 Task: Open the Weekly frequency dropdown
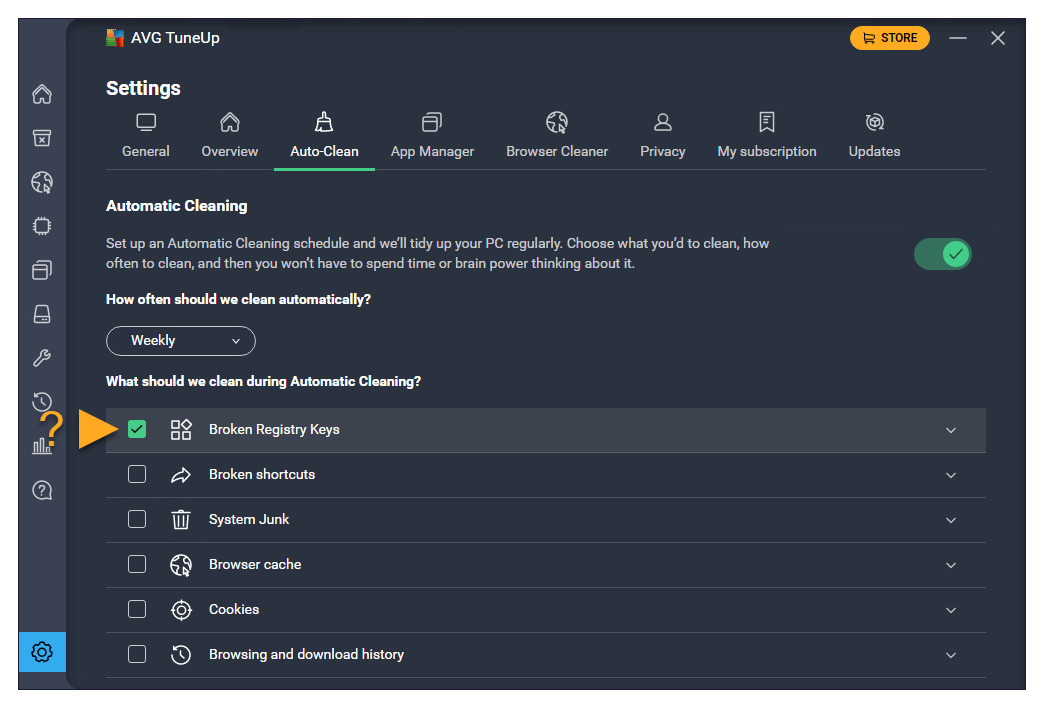tap(181, 341)
